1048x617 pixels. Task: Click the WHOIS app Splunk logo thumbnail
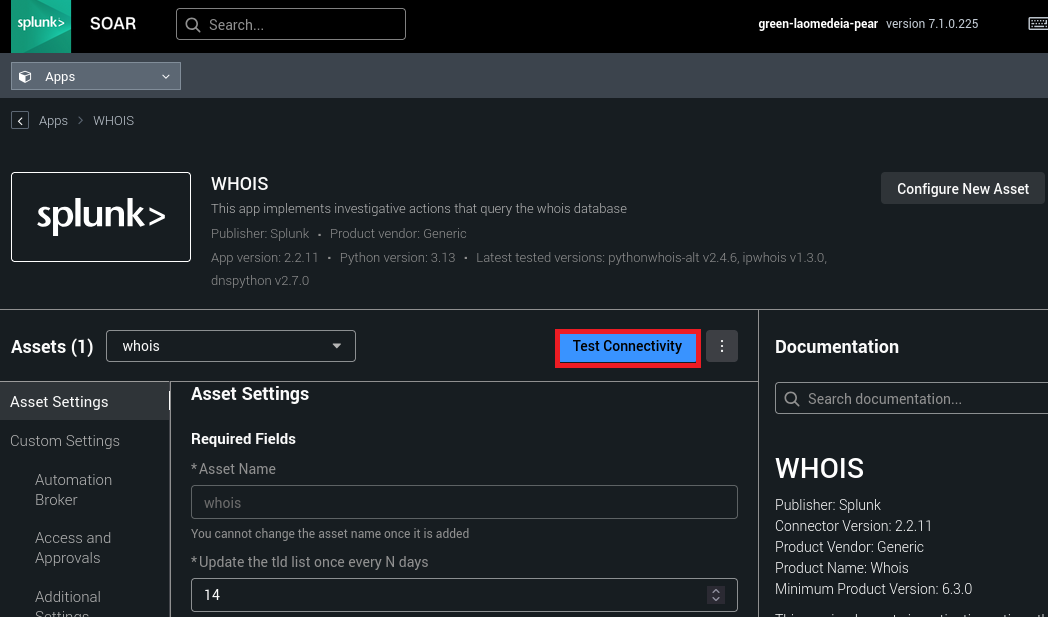coord(101,217)
